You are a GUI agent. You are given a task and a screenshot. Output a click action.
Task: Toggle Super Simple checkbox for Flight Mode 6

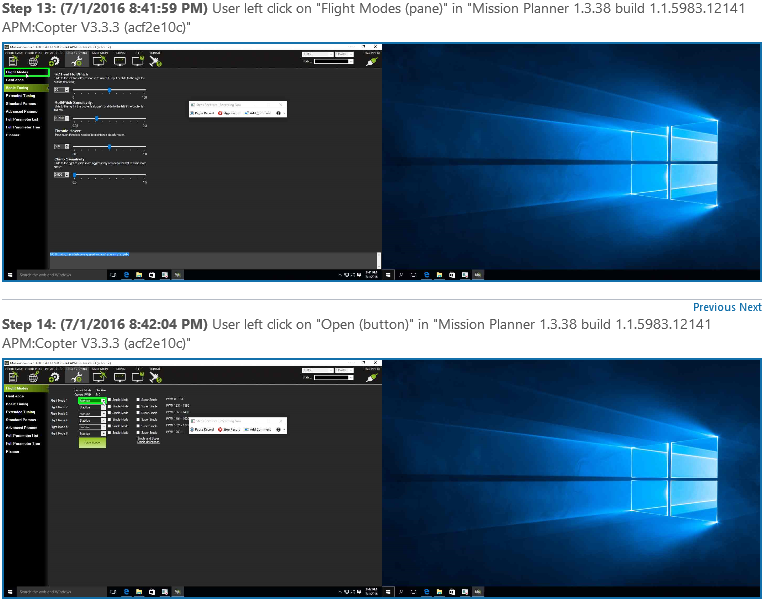pos(139,433)
